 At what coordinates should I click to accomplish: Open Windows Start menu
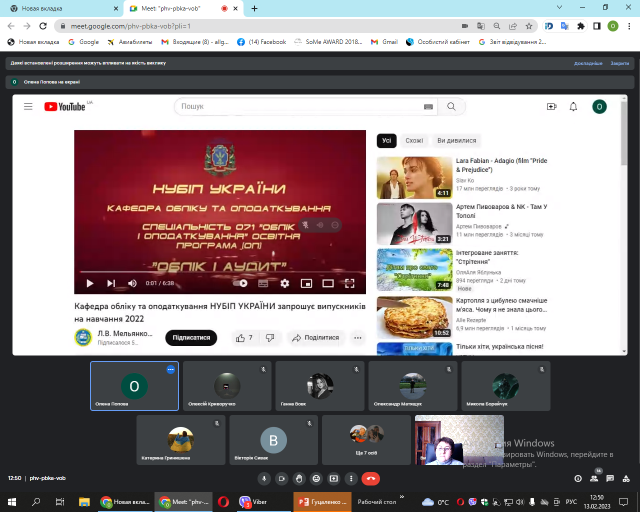pyautogui.click(x=12, y=502)
